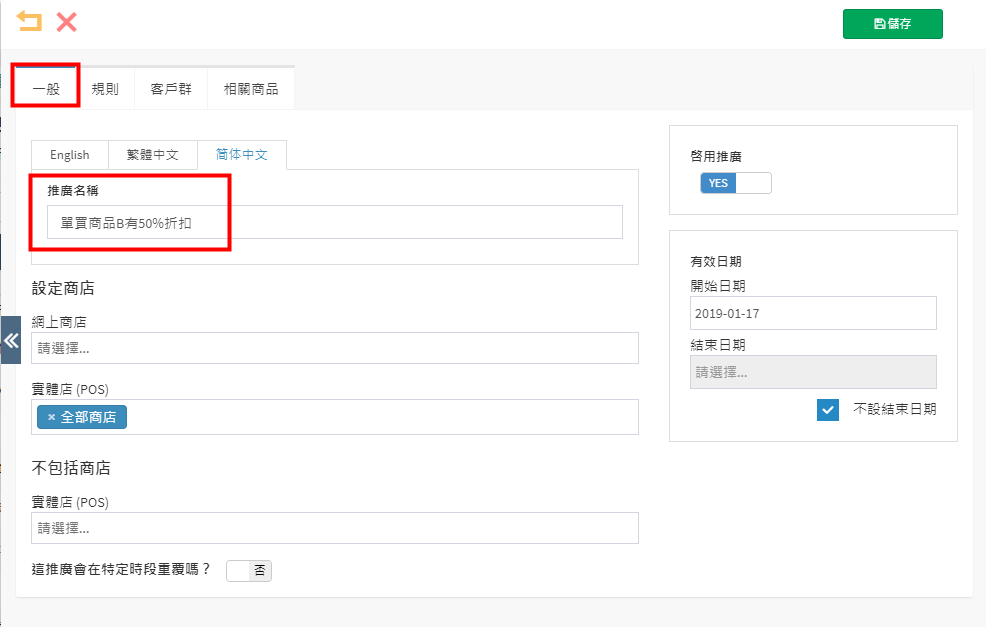The image size is (986, 627).
Task: Collapse sidebar with double-chevron icon
Action: (x=11, y=340)
